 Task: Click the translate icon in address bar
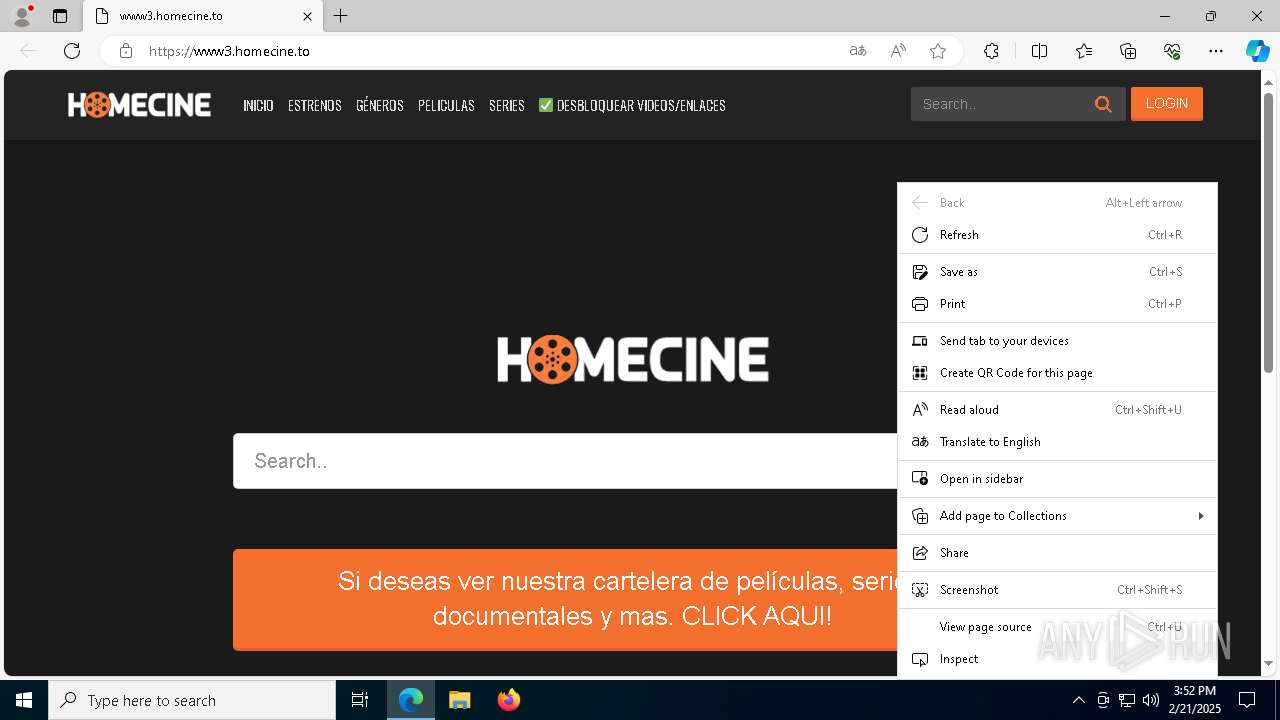858,51
